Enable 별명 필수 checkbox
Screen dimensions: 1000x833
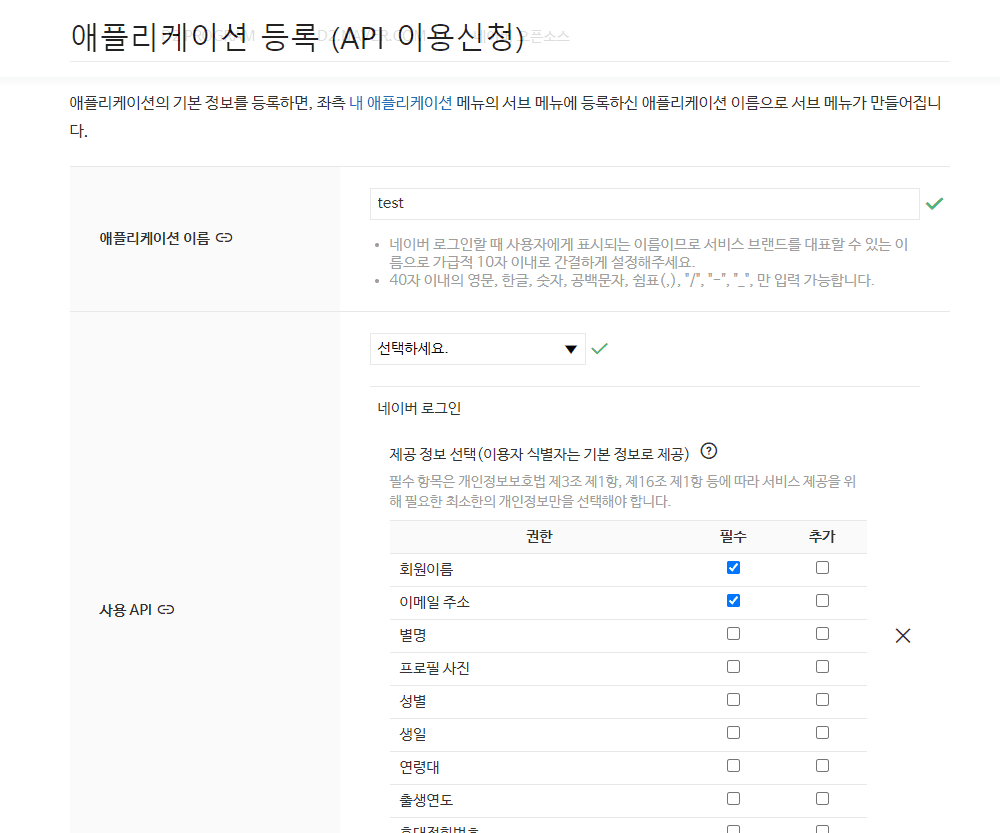tap(733, 634)
